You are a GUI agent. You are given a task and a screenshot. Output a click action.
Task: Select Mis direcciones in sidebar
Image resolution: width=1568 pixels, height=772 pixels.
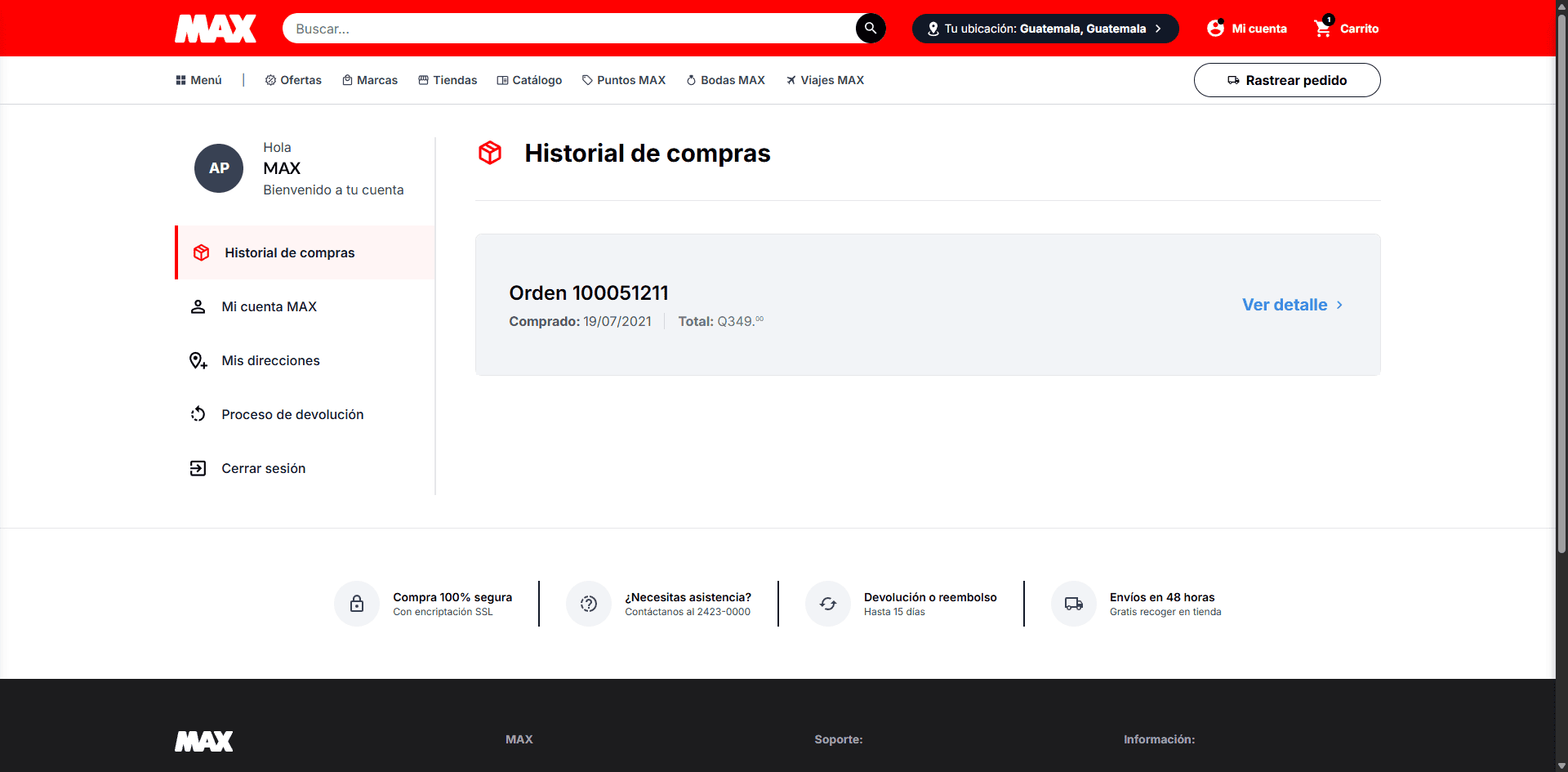point(270,360)
